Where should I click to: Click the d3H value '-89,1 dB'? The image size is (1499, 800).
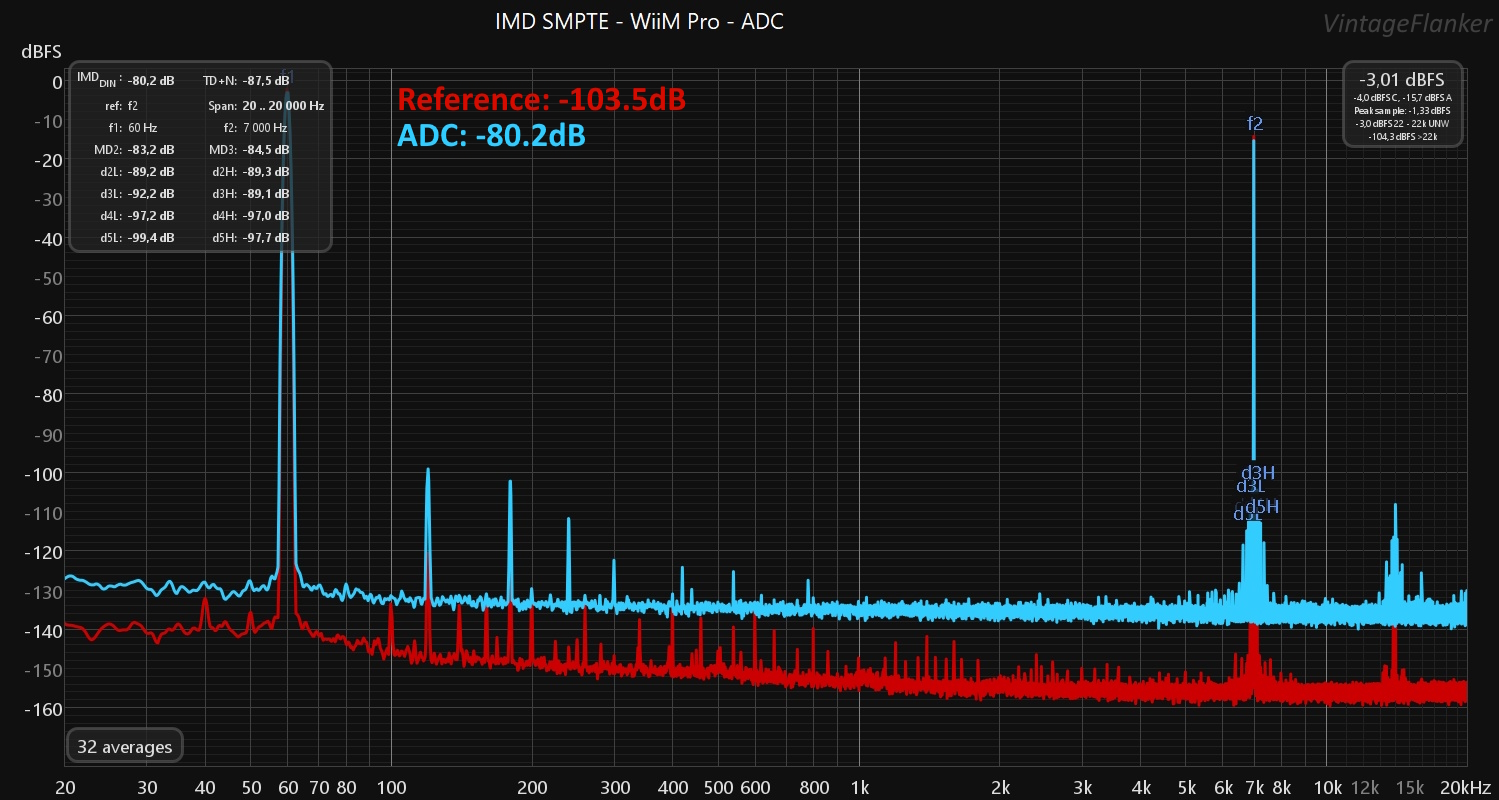[x=266, y=194]
